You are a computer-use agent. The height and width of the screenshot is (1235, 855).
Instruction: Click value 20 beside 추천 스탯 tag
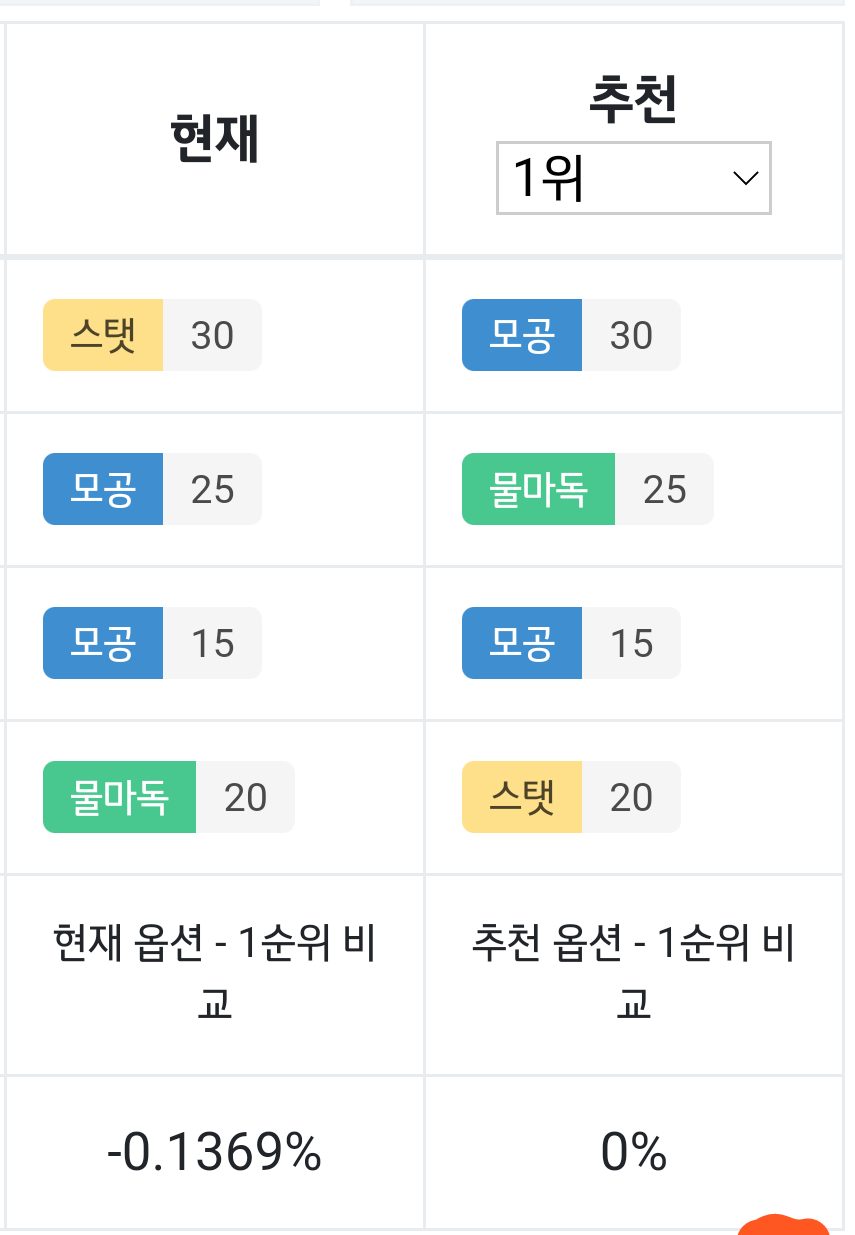click(631, 797)
